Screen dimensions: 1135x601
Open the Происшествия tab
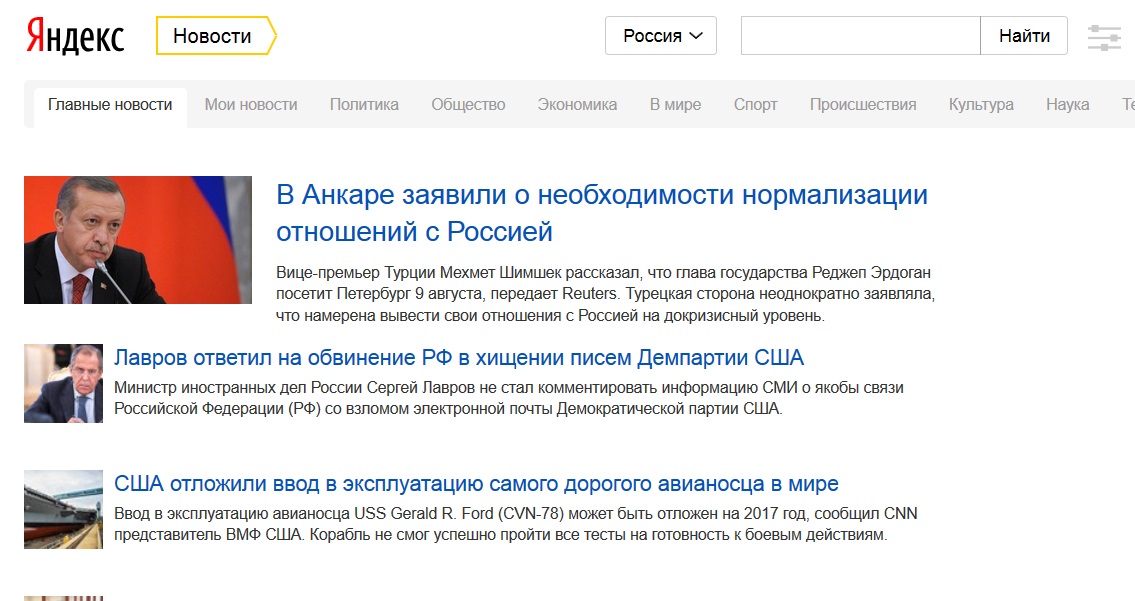click(x=863, y=105)
